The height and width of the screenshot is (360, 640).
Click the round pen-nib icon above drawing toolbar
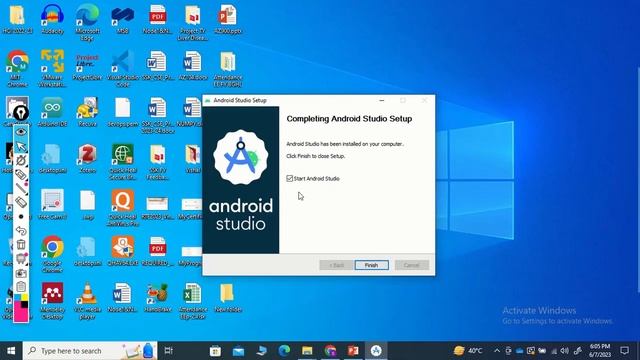click(x=21, y=112)
